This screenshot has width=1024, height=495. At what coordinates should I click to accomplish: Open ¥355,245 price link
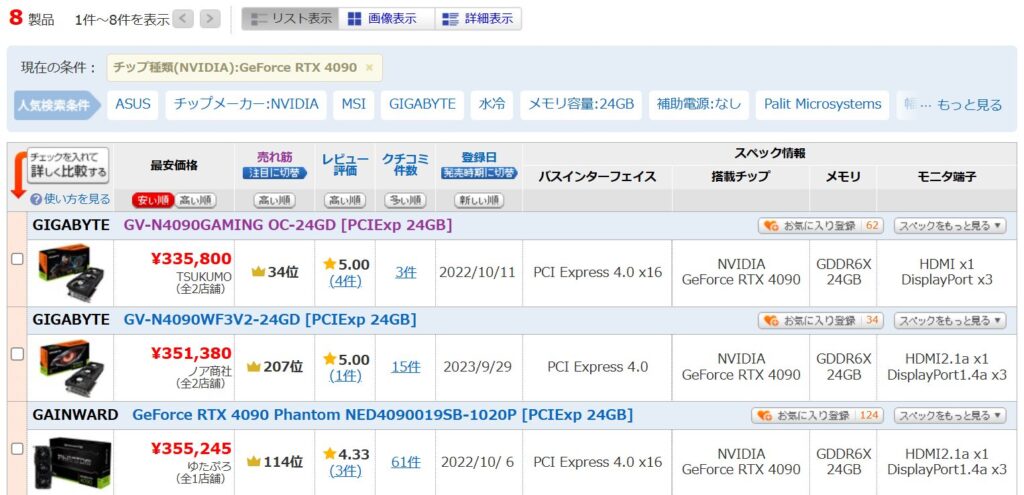(x=191, y=449)
